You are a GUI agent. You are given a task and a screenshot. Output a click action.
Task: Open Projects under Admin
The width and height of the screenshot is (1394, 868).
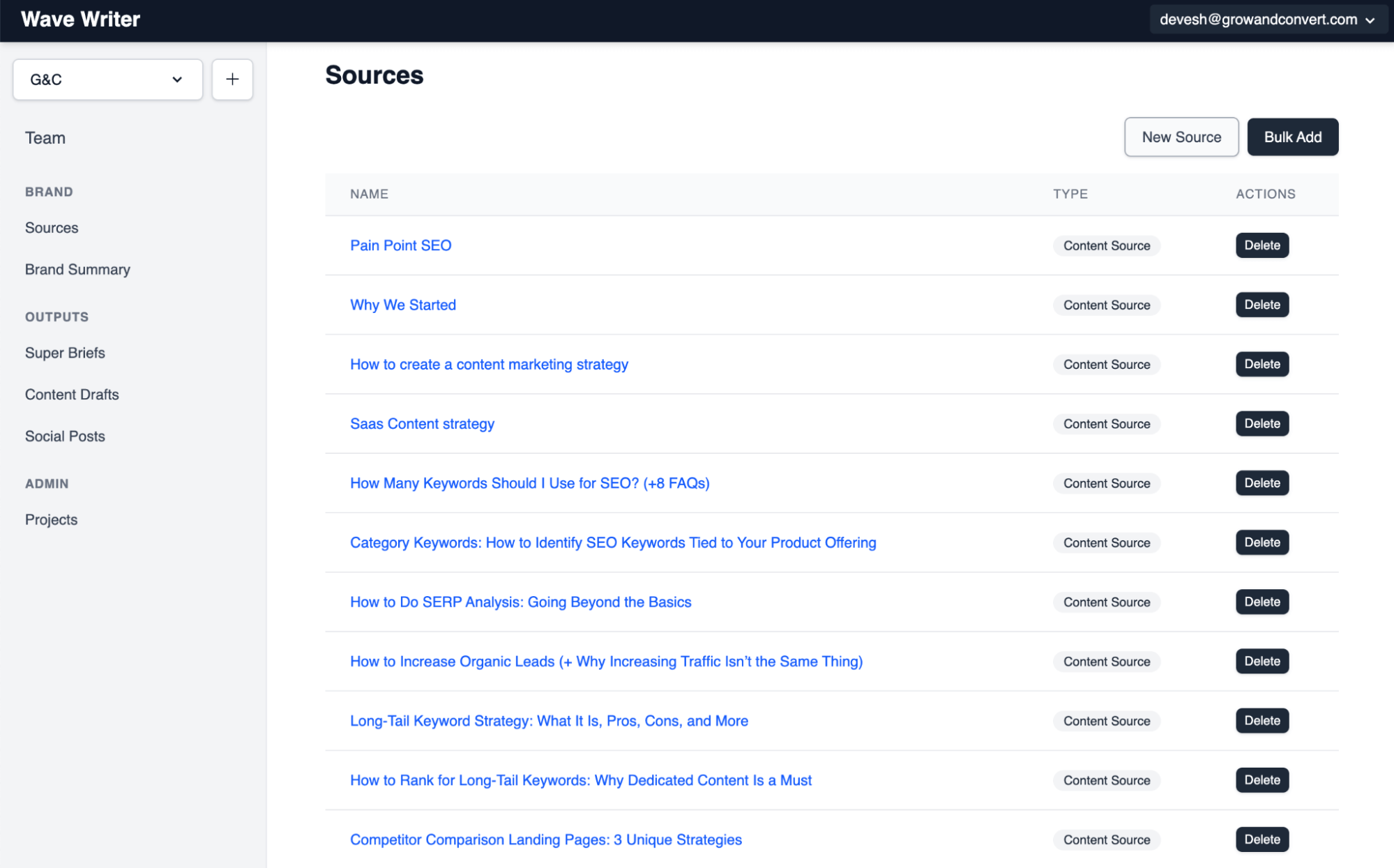(x=51, y=520)
